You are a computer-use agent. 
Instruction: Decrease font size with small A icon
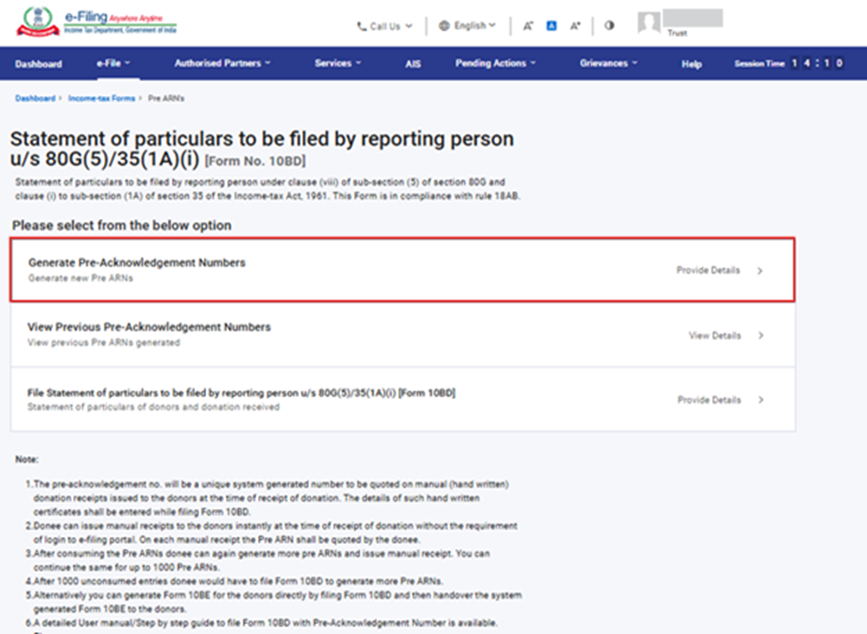click(528, 26)
